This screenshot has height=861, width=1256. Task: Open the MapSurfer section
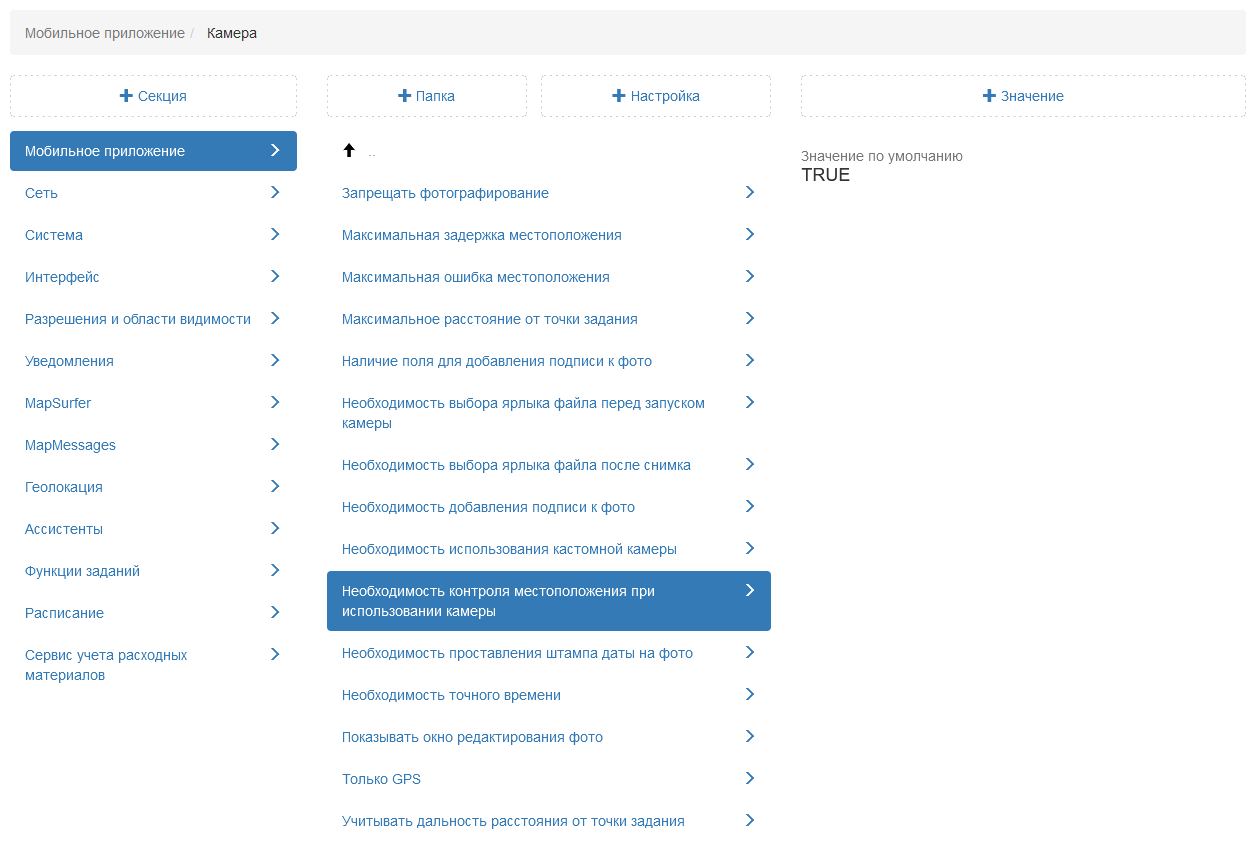(x=153, y=403)
